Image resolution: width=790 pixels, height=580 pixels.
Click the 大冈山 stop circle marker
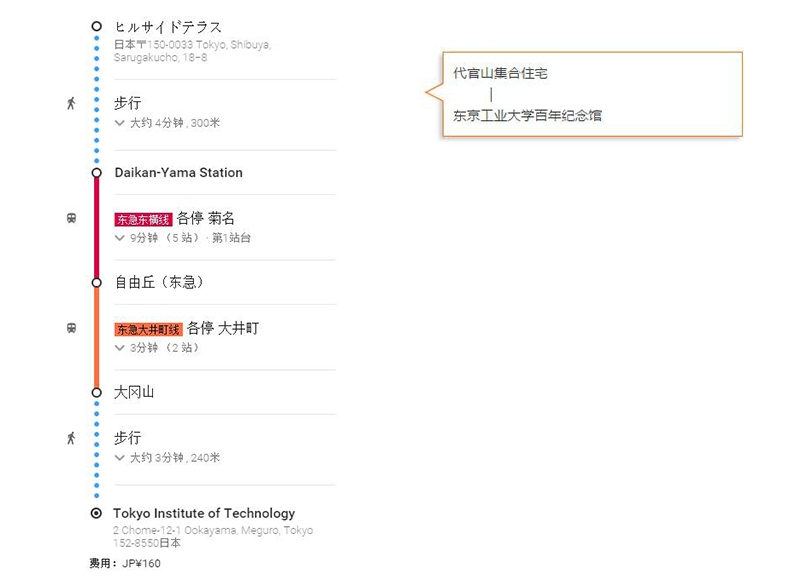pyautogui.click(x=96, y=393)
